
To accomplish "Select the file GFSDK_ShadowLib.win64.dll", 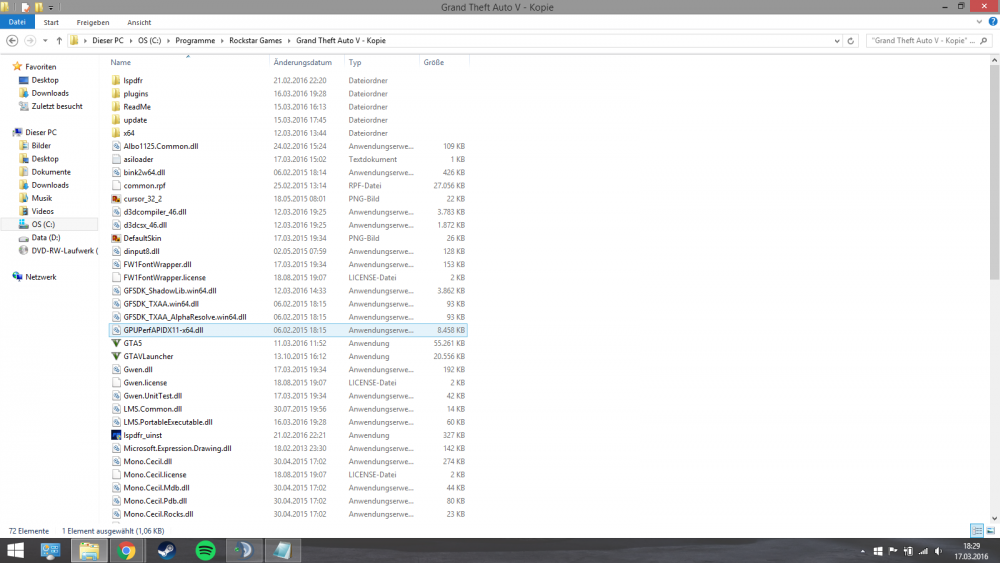I will [170, 291].
